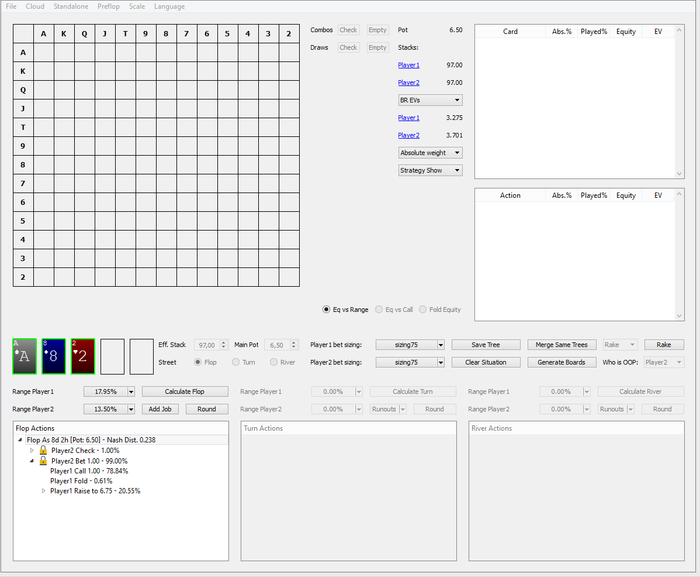
Task: Click the Generate Boards button
Action: pos(562,362)
